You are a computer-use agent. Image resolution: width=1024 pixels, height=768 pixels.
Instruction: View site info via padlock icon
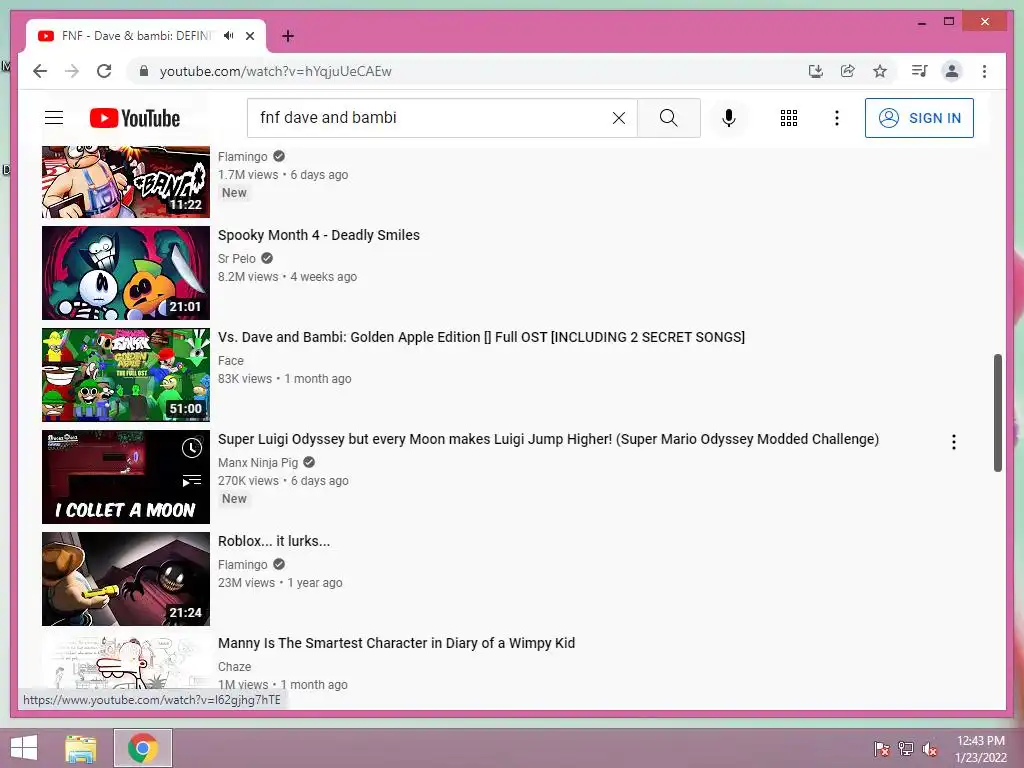[144, 71]
